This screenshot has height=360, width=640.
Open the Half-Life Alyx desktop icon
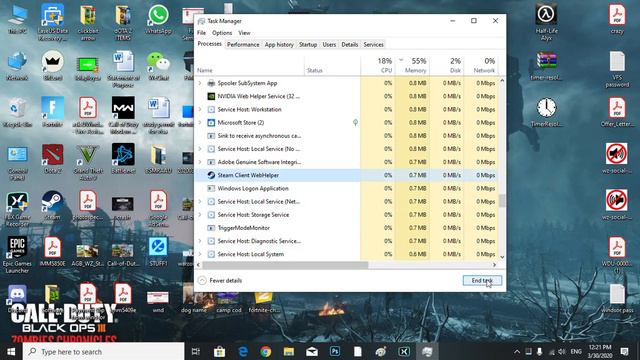546,22
